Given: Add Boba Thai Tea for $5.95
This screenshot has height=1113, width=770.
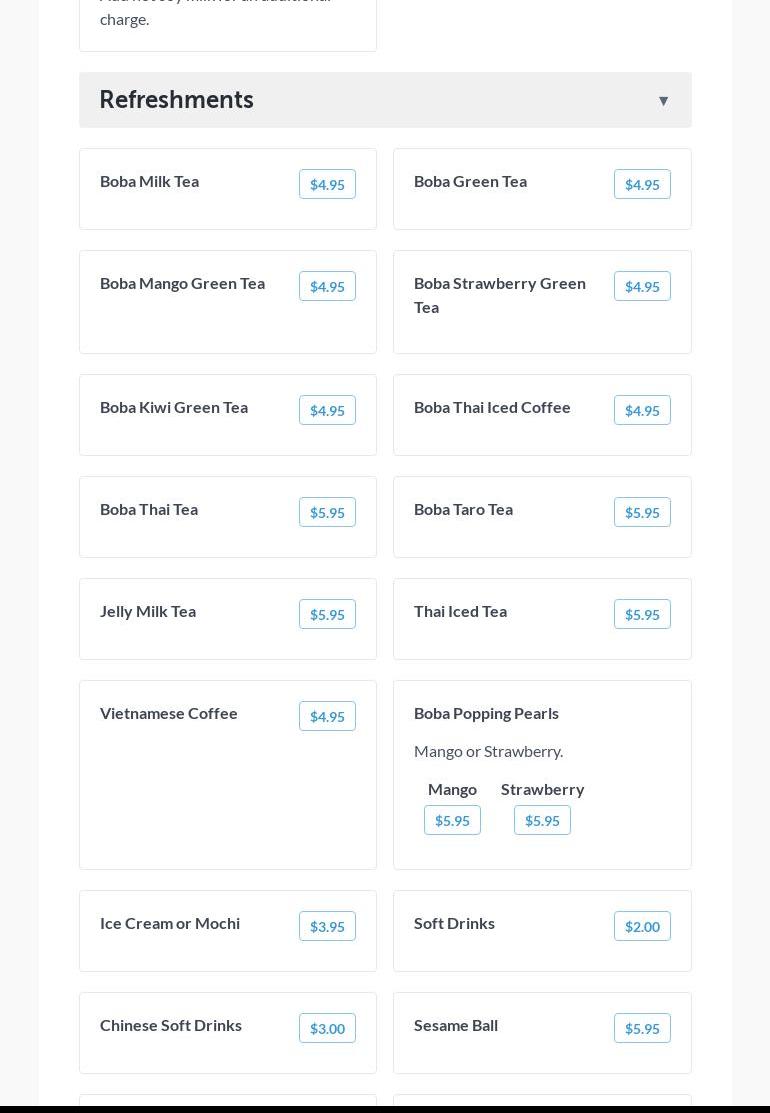Looking at the screenshot, I should click(327, 513).
